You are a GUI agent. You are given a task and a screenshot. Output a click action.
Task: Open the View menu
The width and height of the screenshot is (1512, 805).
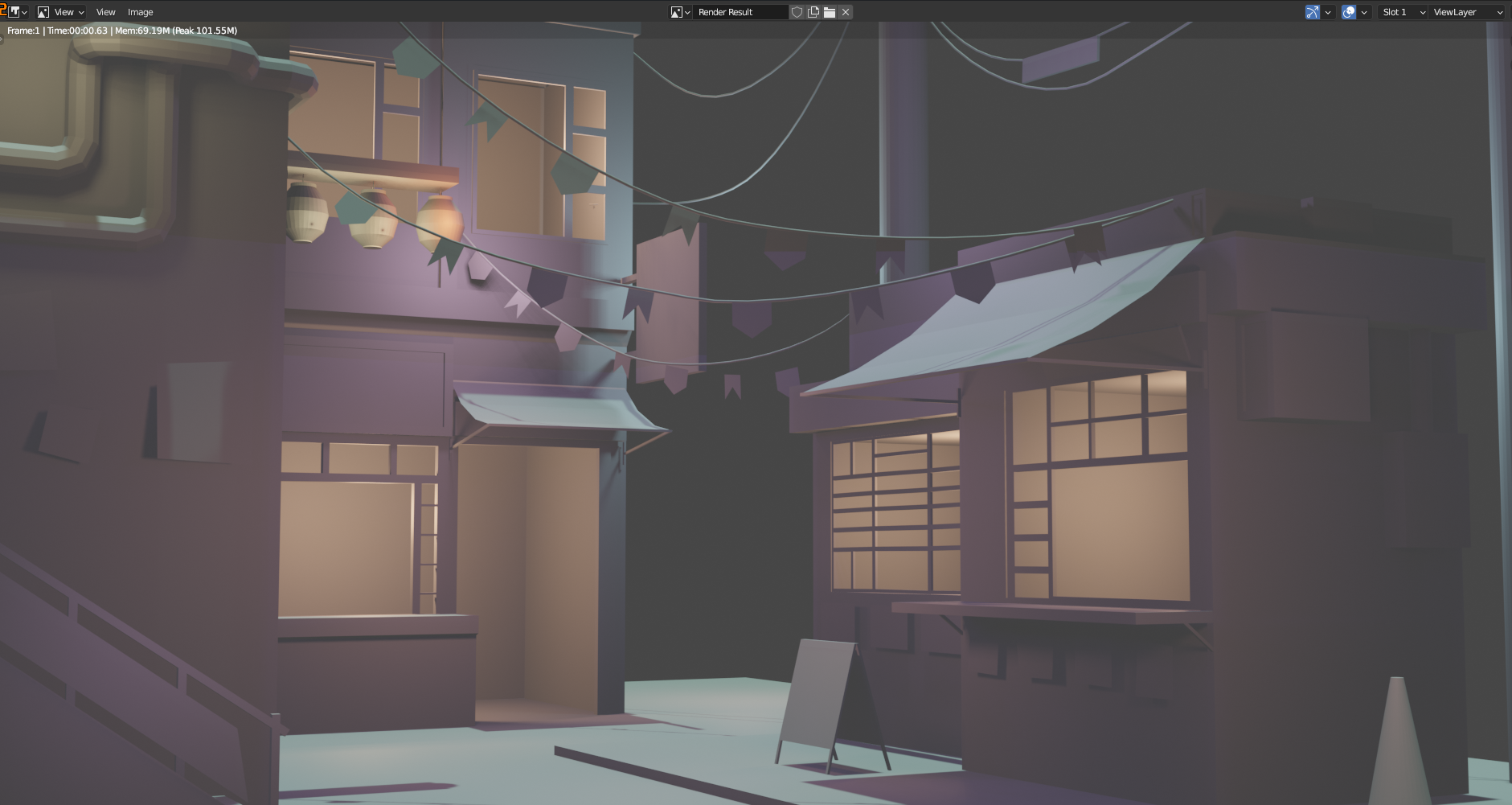[105, 11]
